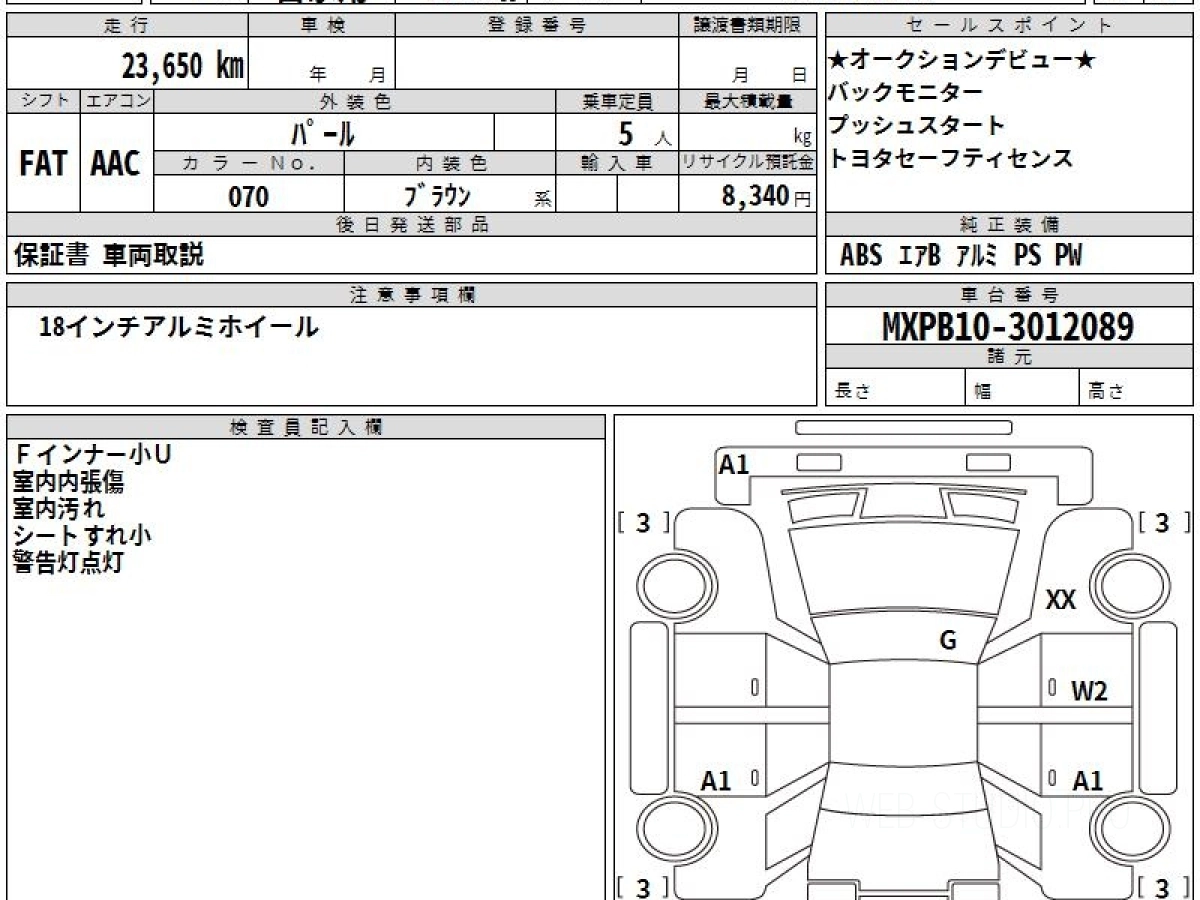1200x900 pixels.
Task: Click the mileage value 23,650 km
Action: pos(183,68)
